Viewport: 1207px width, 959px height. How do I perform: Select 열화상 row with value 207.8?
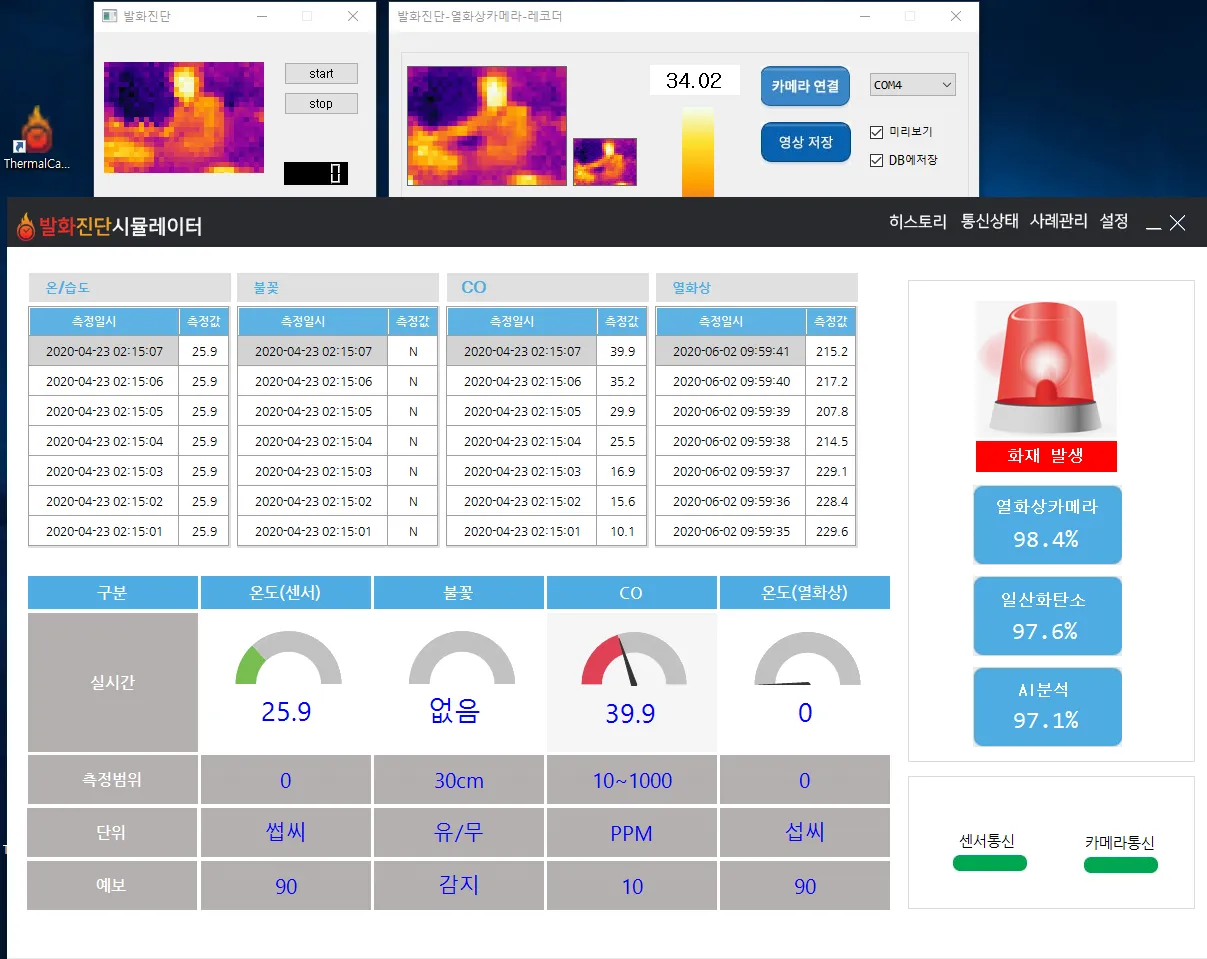click(756, 412)
